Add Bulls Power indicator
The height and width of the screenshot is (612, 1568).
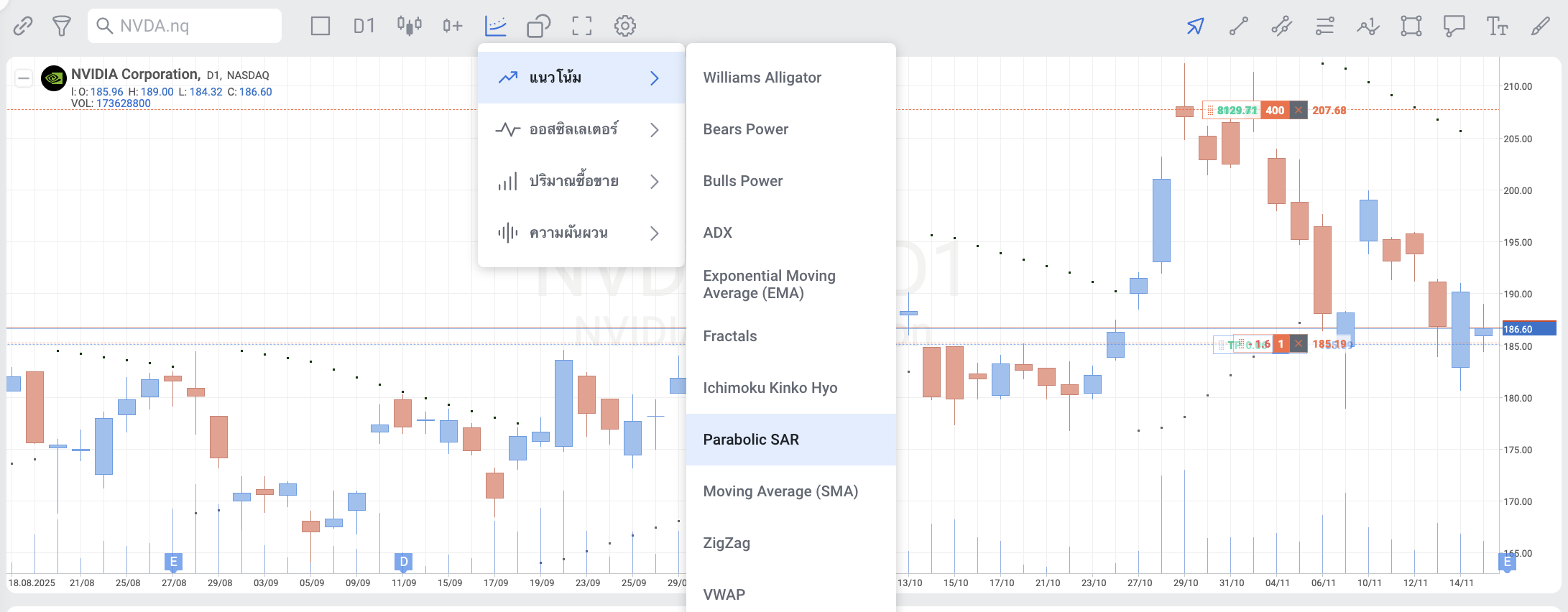point(790,181)
